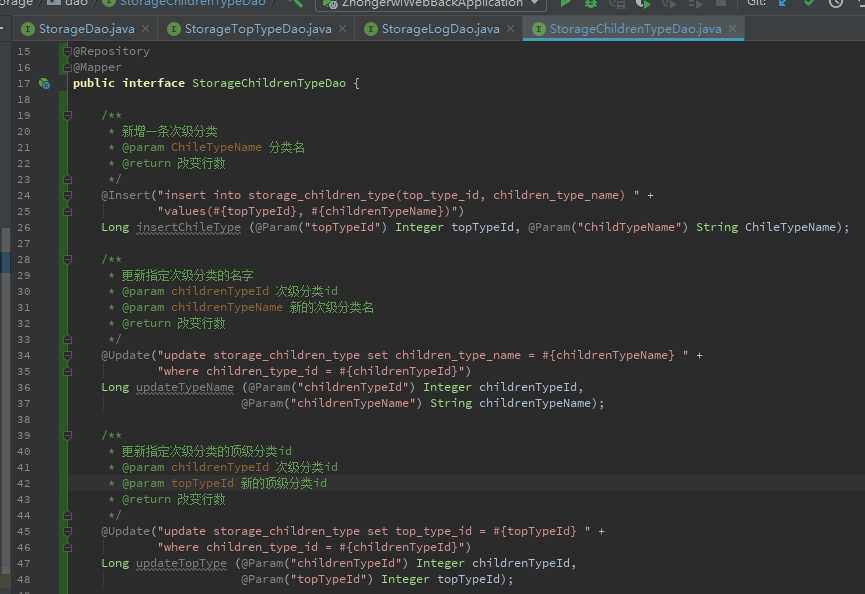Image resolution: width=865 pixels, height=594 pixels.
Task: Click line number 47 in the gutter
Action: [x=24, y=563]
